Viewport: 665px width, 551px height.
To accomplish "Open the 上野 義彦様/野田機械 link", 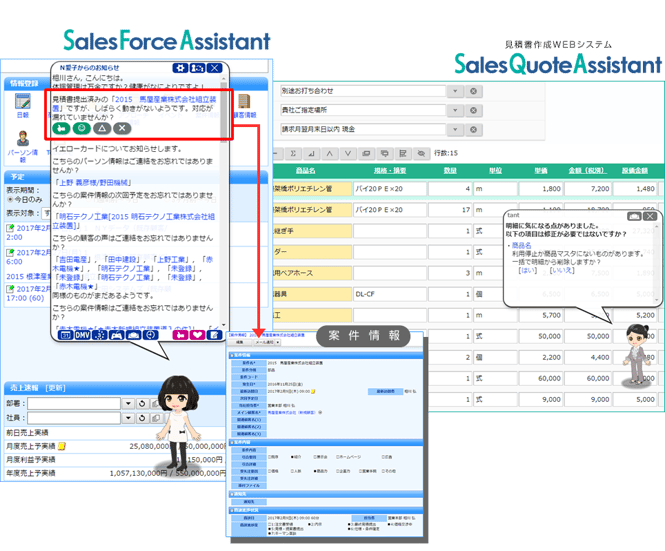I will pos(93,182).
